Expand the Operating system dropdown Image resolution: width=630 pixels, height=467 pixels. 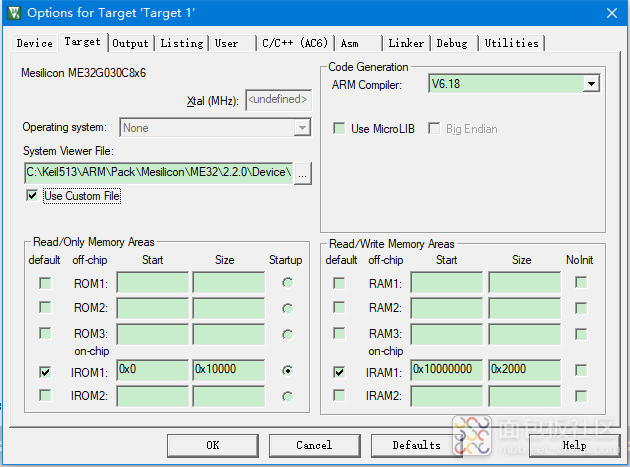coord(302,128)
